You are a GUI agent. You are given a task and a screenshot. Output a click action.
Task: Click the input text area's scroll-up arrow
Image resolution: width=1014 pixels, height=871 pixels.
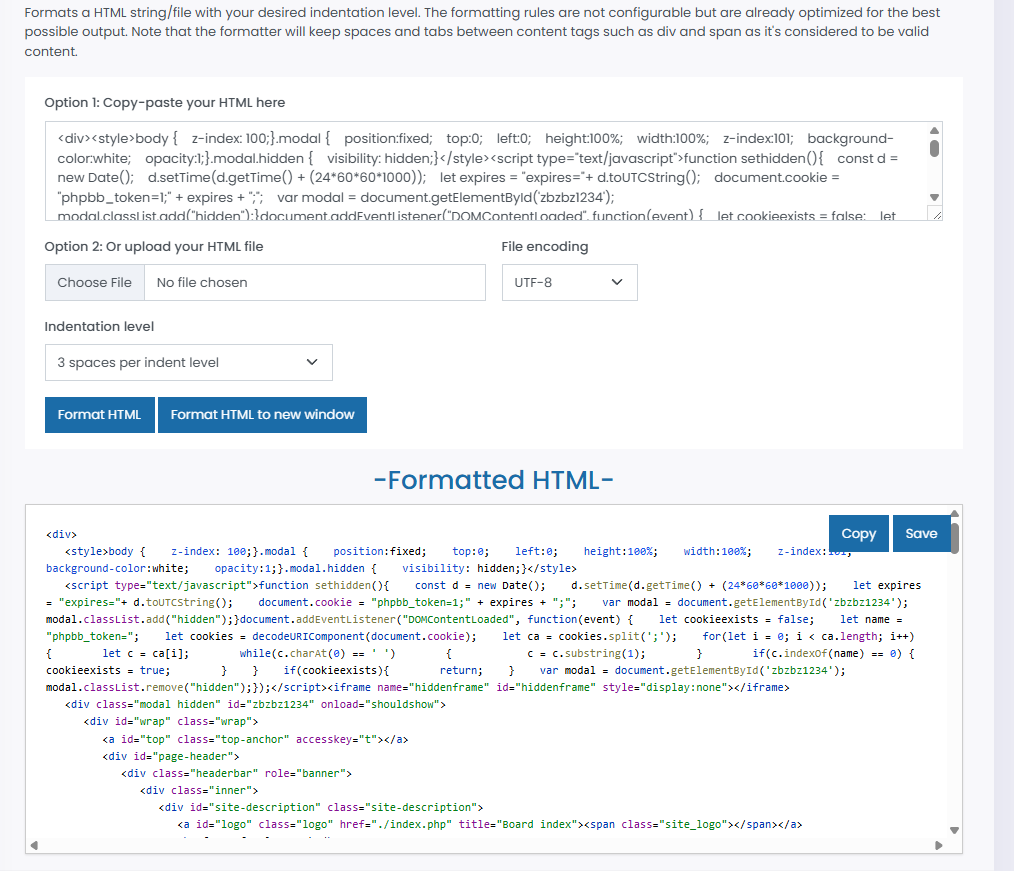pyautogui.click(x=934, y=130)
